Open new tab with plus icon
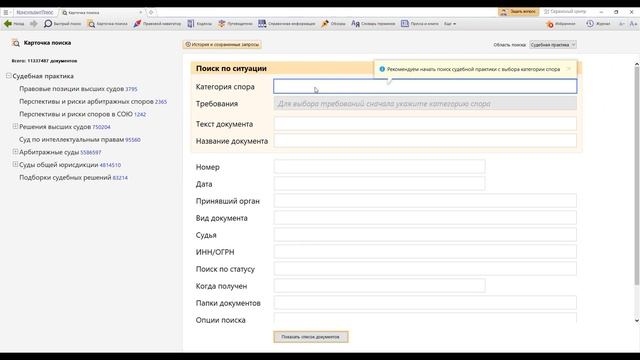The width and height of the screenshot is (640, 360). 151,12
